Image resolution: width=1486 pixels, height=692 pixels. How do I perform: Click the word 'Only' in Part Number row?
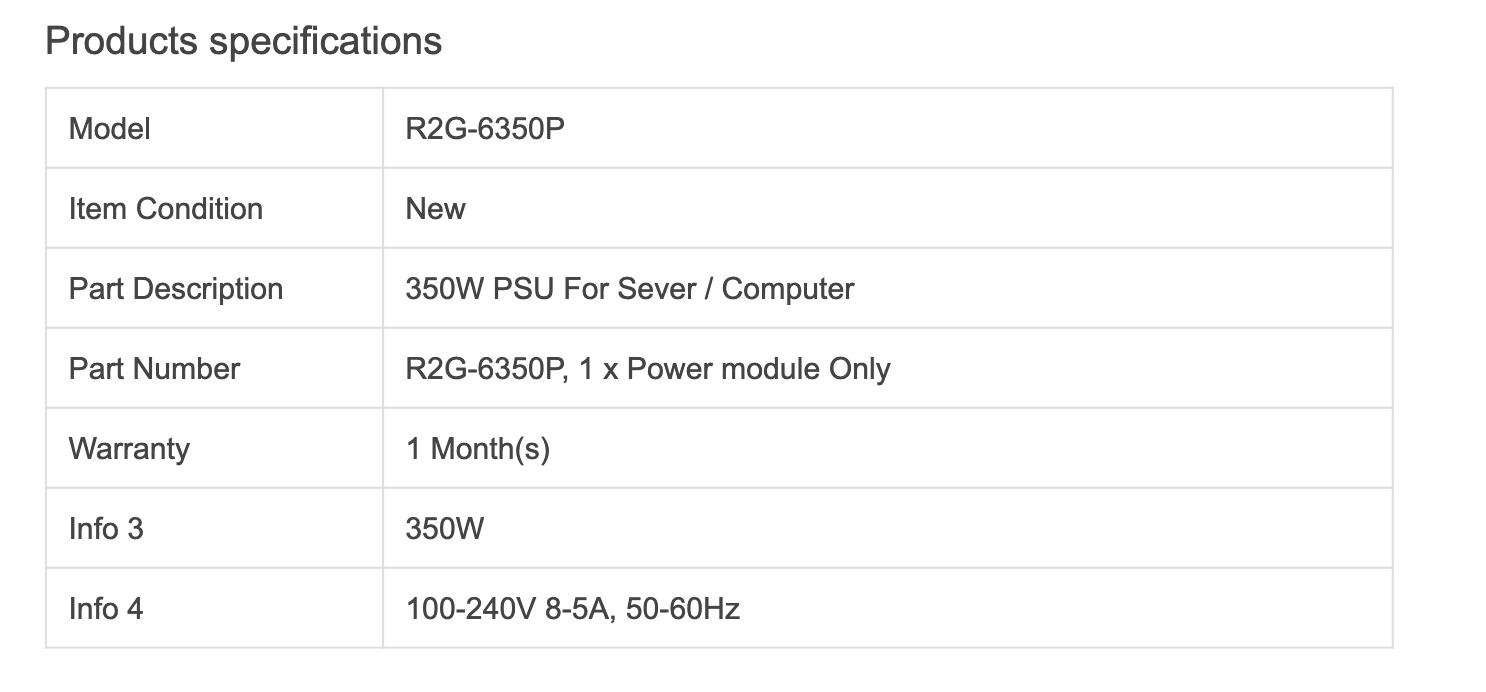860,369
